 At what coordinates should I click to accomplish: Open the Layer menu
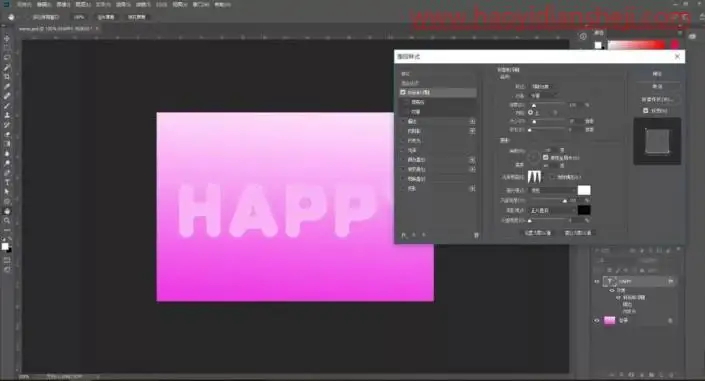click(83, 4)
